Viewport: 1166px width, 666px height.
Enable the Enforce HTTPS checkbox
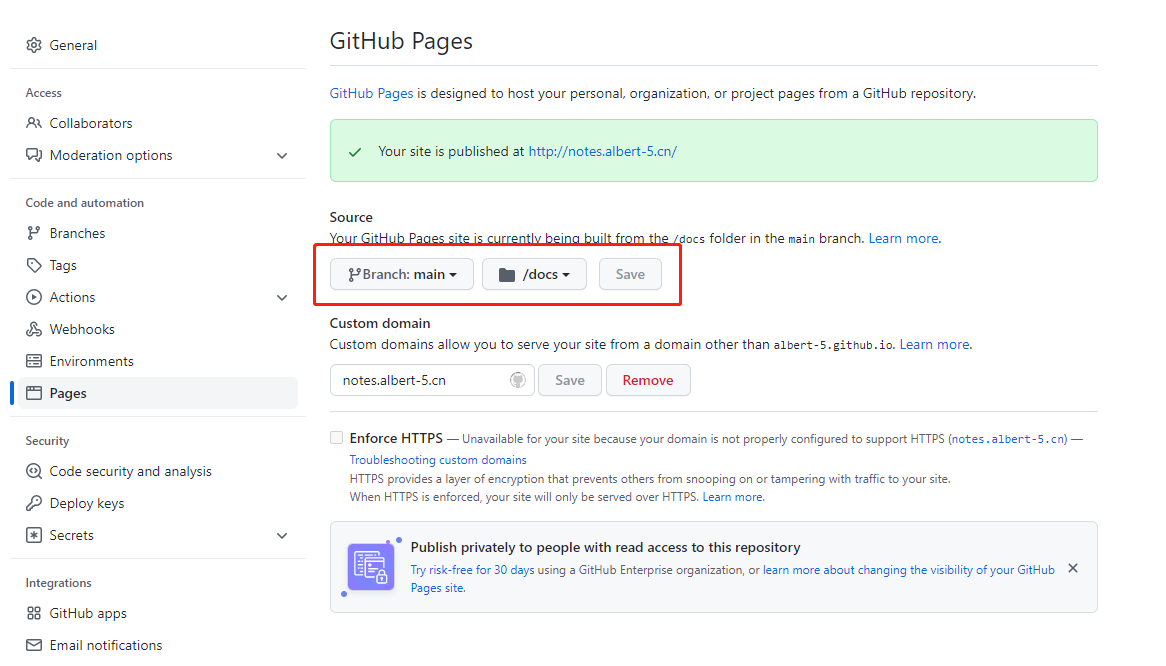[x=336, y=437]
